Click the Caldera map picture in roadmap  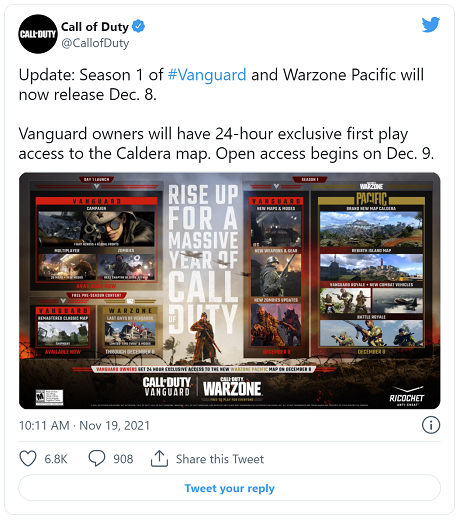point(371,230)
